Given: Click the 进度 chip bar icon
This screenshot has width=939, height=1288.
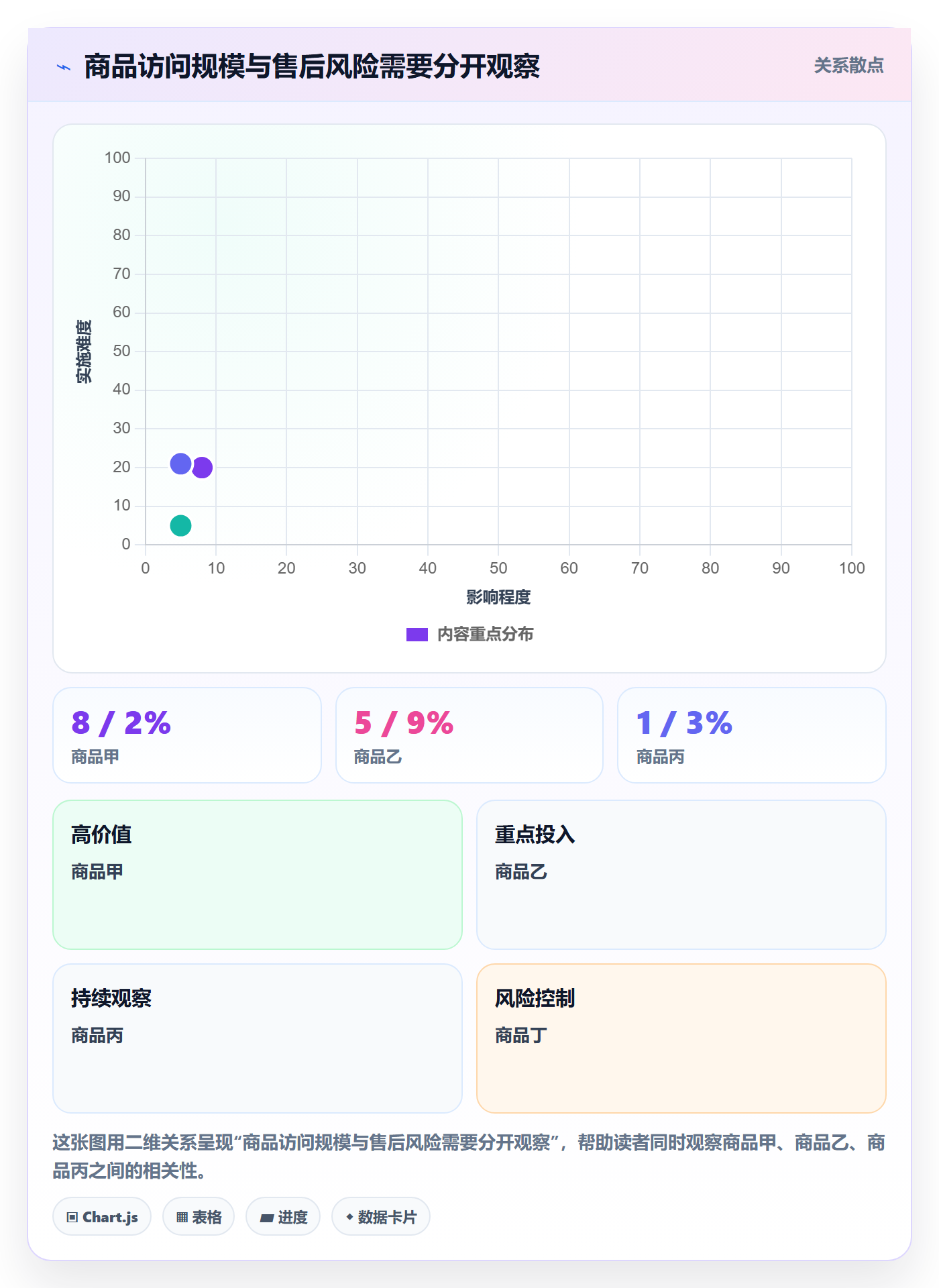Looking at the screenshot, I should pyautogui.click(x=267, y=1218).
